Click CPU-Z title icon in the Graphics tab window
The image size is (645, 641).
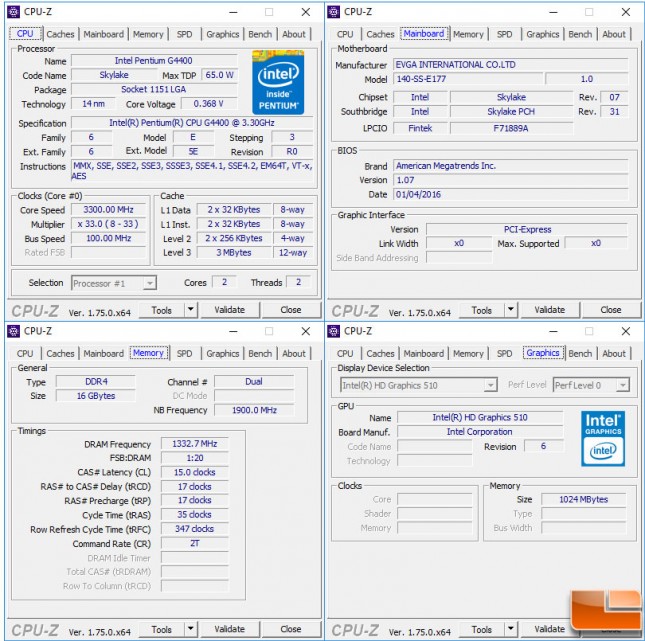click(x=334, y=331)
